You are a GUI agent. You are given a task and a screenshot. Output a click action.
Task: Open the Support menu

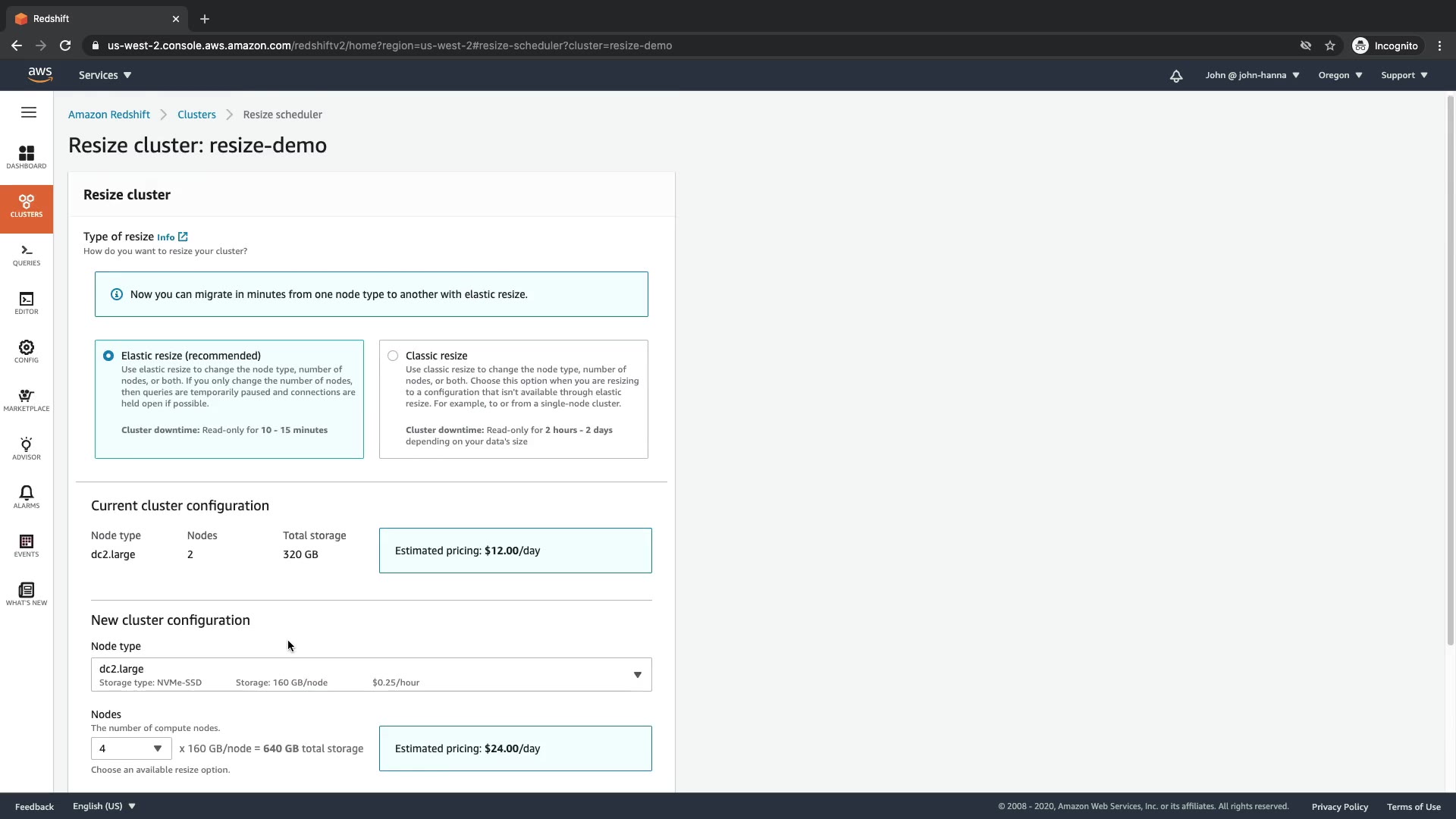click(1404, 75)
